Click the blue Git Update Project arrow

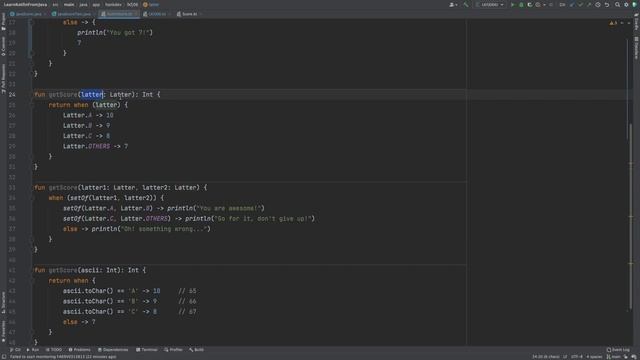(x=572, y=4)
